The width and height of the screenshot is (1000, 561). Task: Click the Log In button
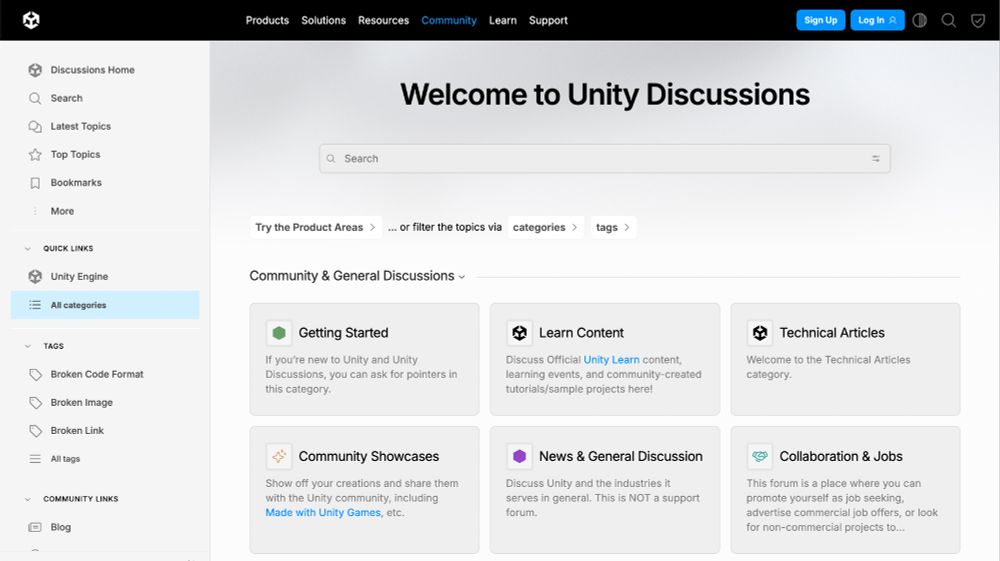[877, 20]
